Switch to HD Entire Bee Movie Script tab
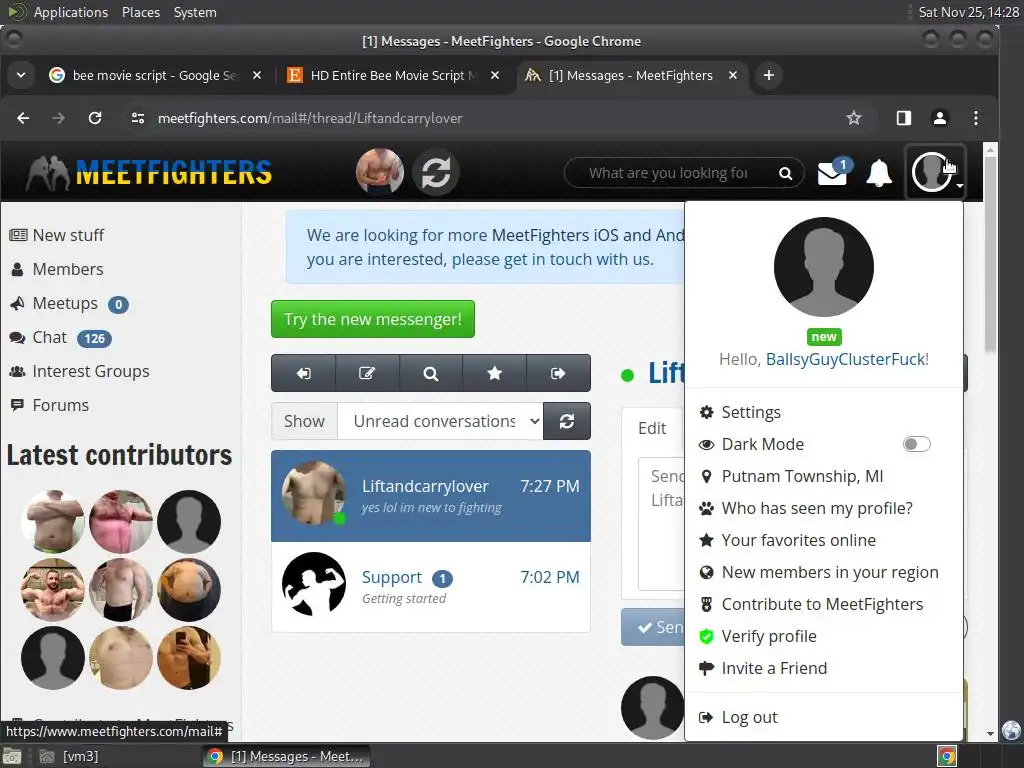1024x768 pixels. (394, 75)
